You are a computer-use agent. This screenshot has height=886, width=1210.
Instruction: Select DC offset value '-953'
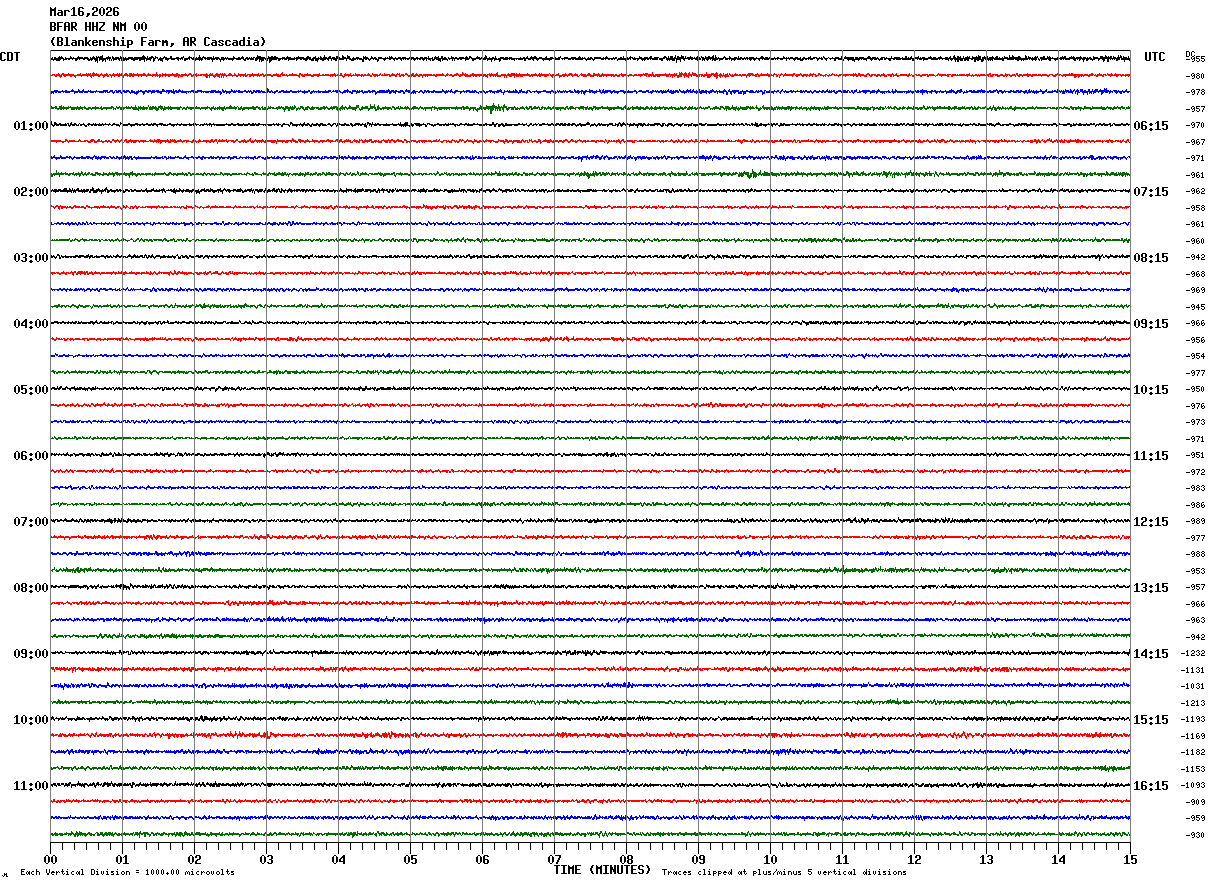pos(1195,571)
